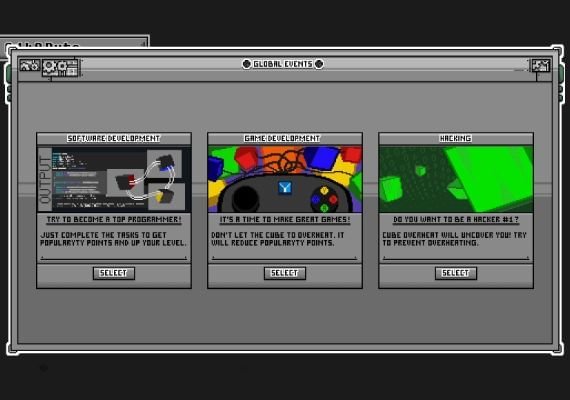570x400 pixels.
Task: Click the Game Development card header
Action: [285, 139]
